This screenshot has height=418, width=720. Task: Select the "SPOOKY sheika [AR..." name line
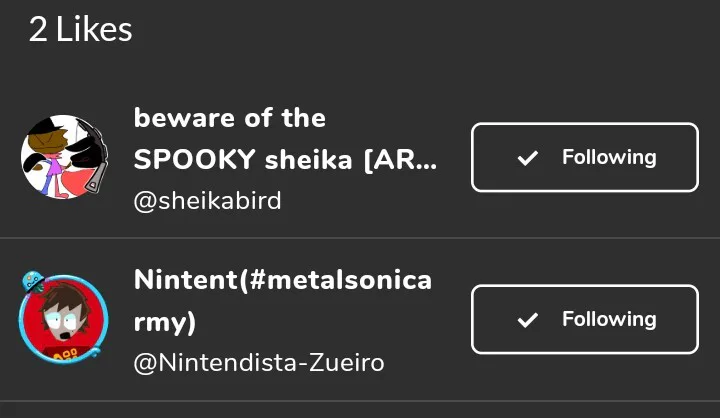(x=285, y=160)
